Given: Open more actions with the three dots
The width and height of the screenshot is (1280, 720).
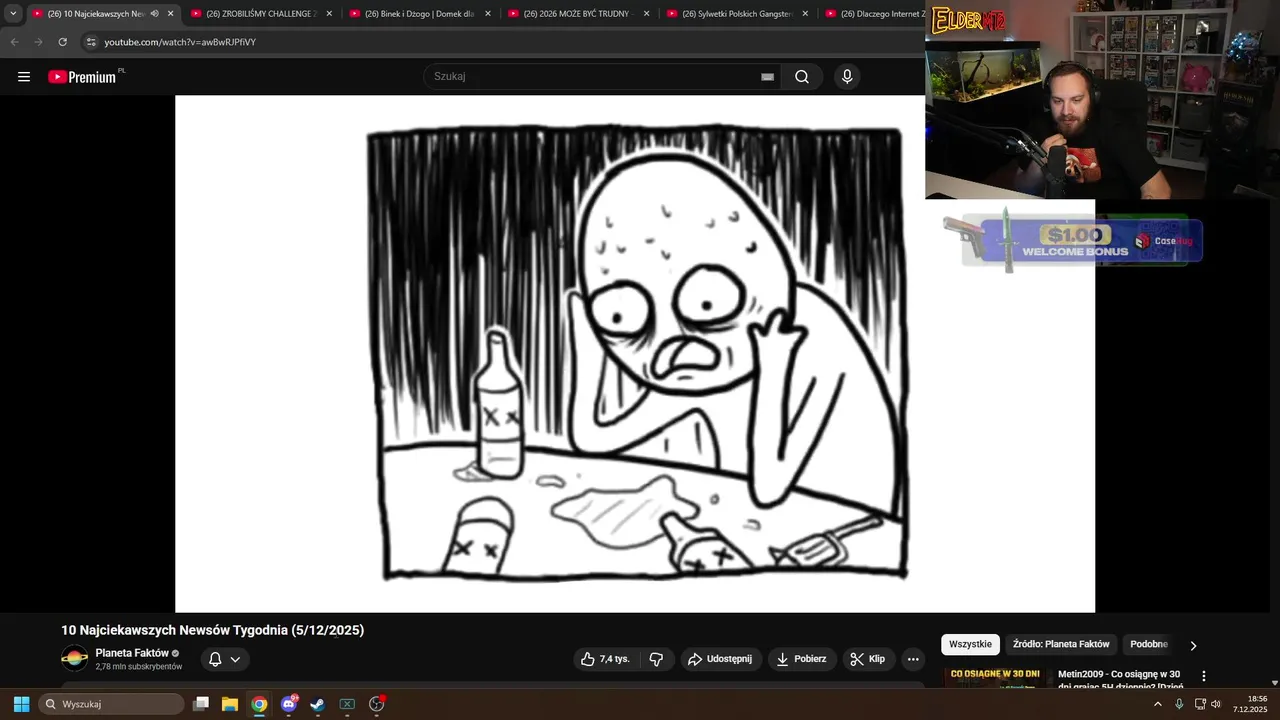Looking at the screenshot, I should [913, 659].
